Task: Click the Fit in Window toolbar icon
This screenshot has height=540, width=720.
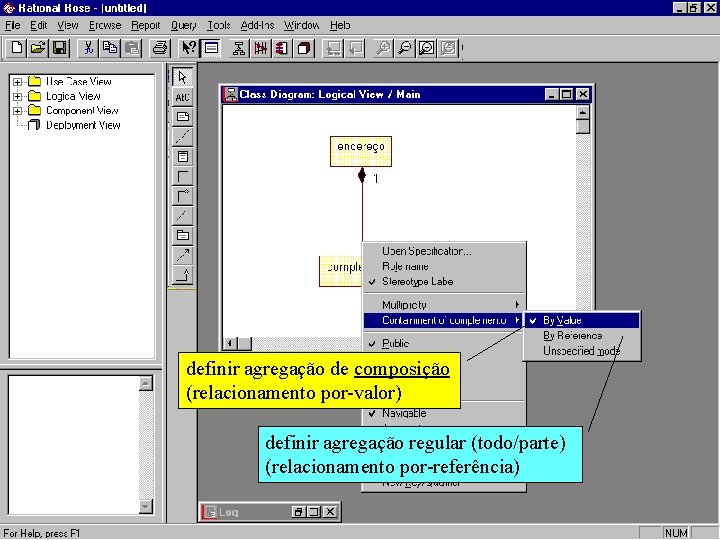Action: (427, 48)
